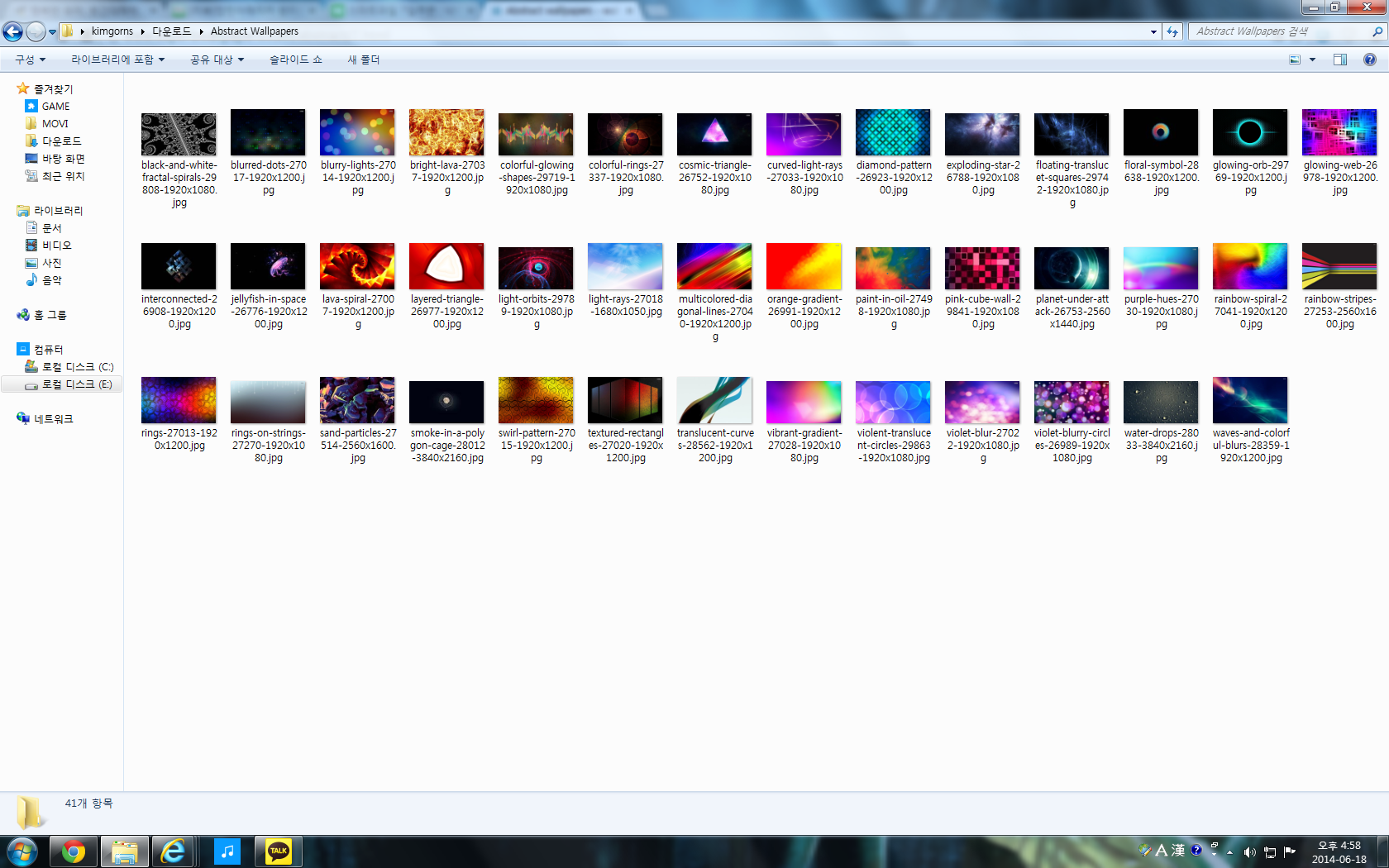Screen dimensions: 1389x868
Task: Open the 라이브러리에 포함 menu
Action: click(x=117, y=60)
